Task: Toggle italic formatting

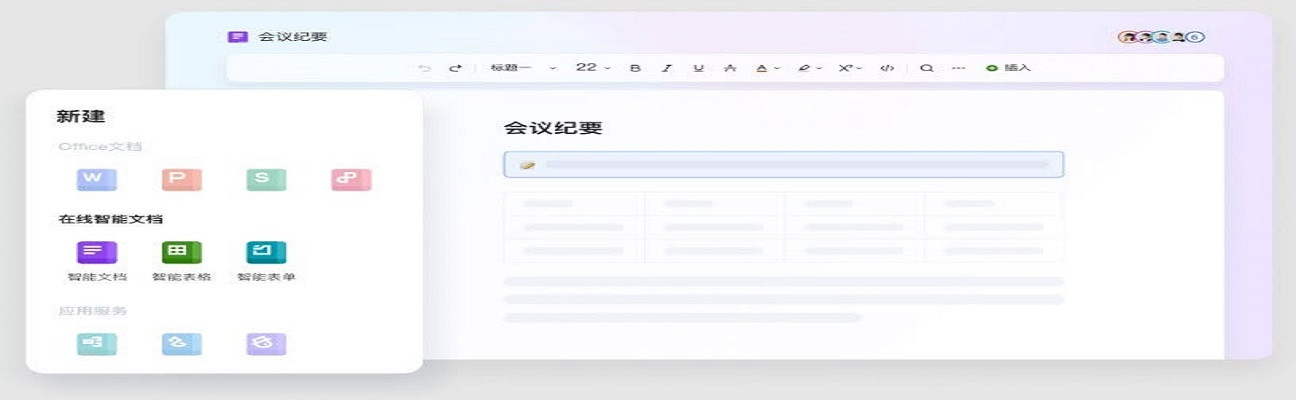Action: coord(666,68)
